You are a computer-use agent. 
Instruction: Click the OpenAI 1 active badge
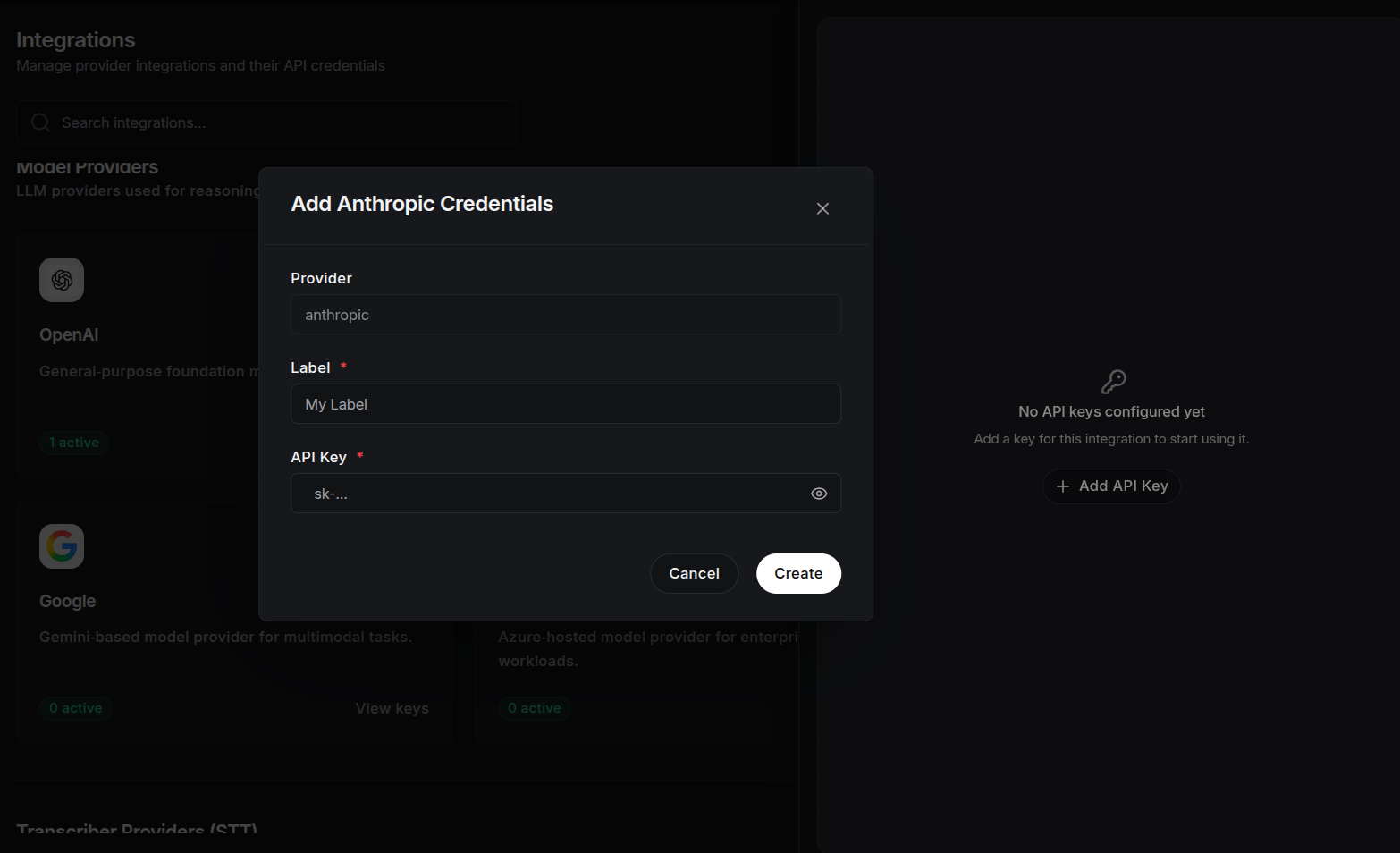74,443
